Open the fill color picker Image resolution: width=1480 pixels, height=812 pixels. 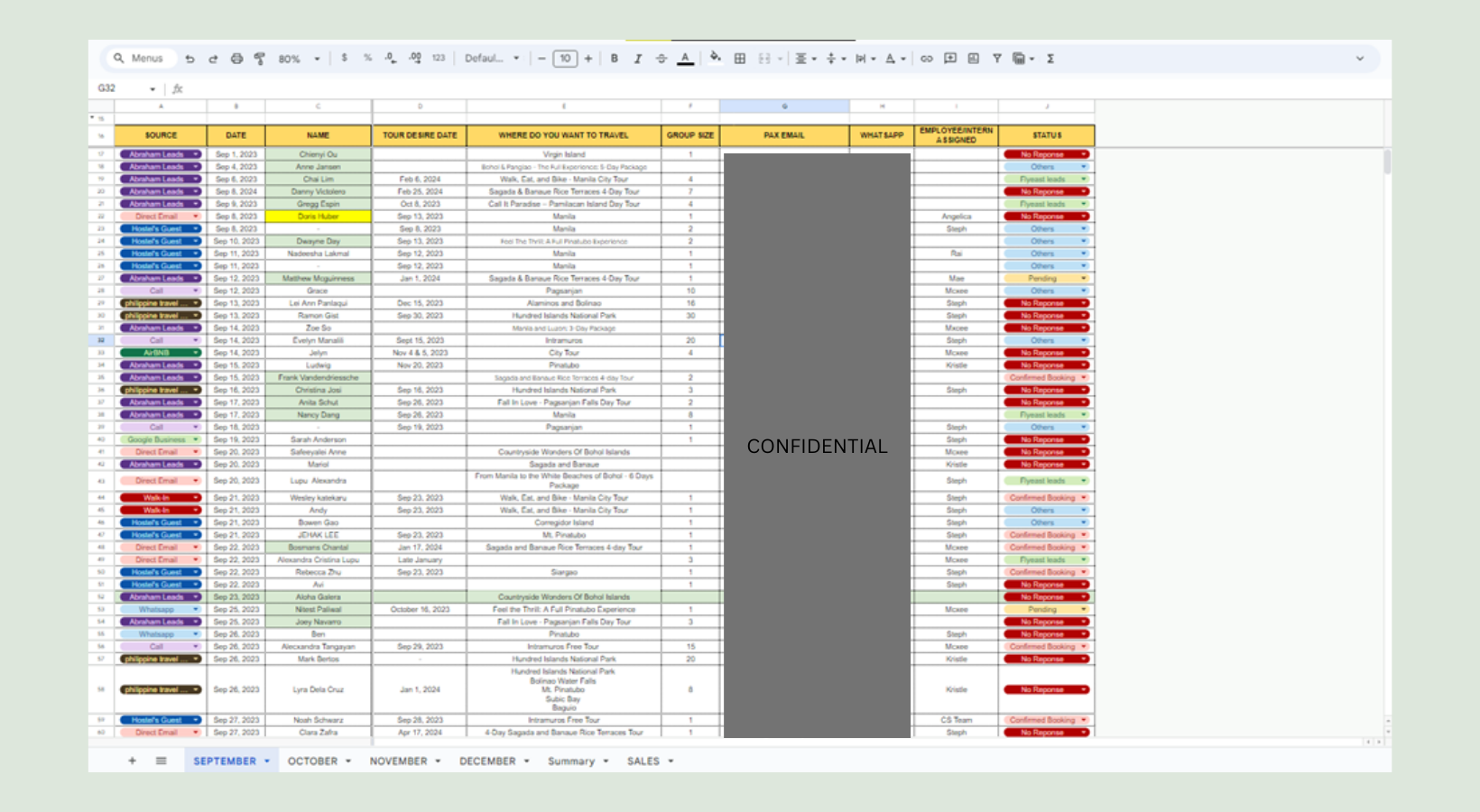click(x=716, y=58)
